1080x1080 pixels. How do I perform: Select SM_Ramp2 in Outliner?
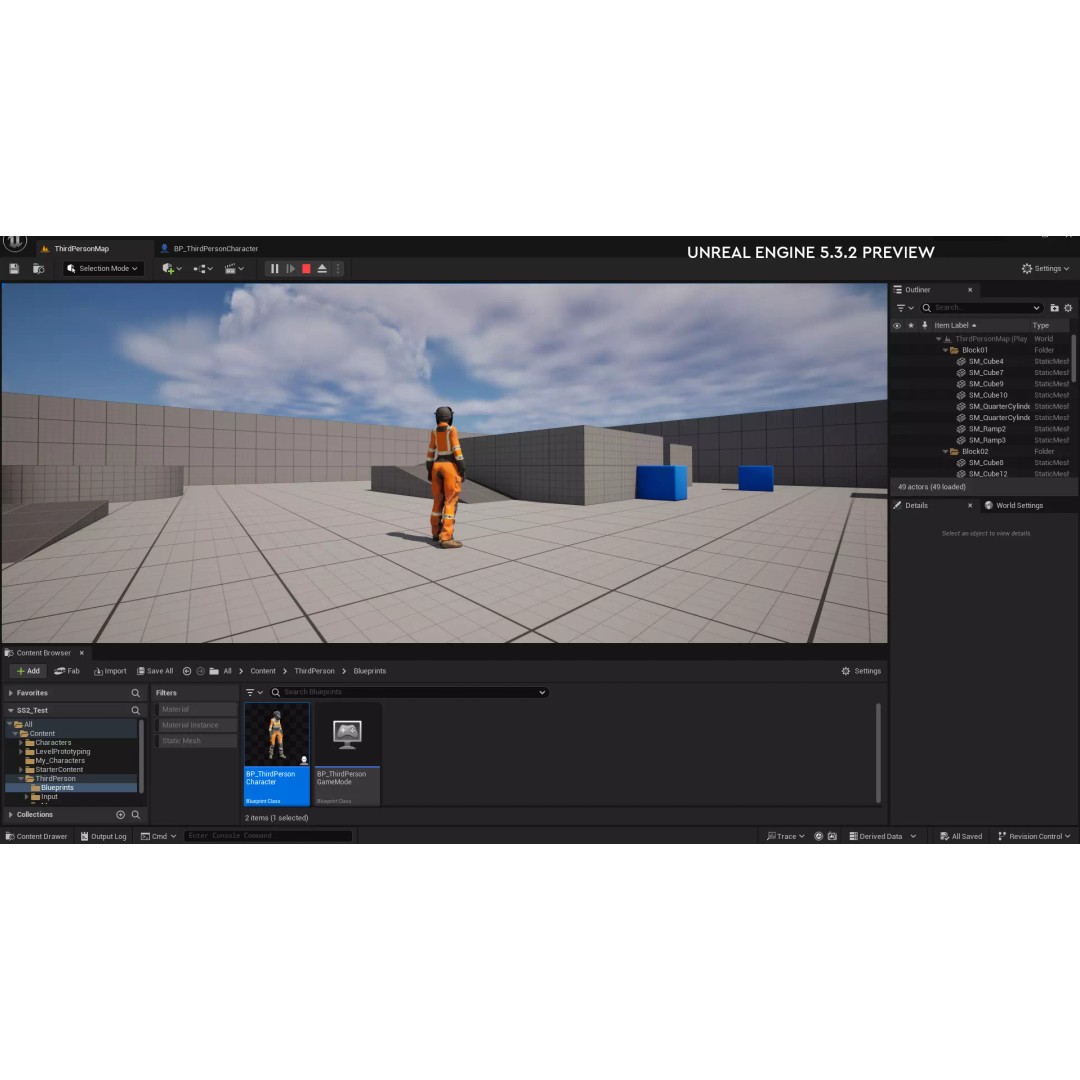[987, 429]
